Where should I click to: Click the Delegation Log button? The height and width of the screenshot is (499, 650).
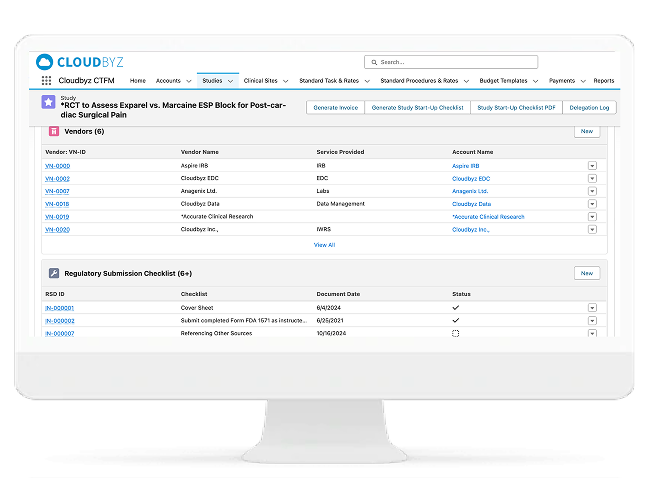coord(589,108)
